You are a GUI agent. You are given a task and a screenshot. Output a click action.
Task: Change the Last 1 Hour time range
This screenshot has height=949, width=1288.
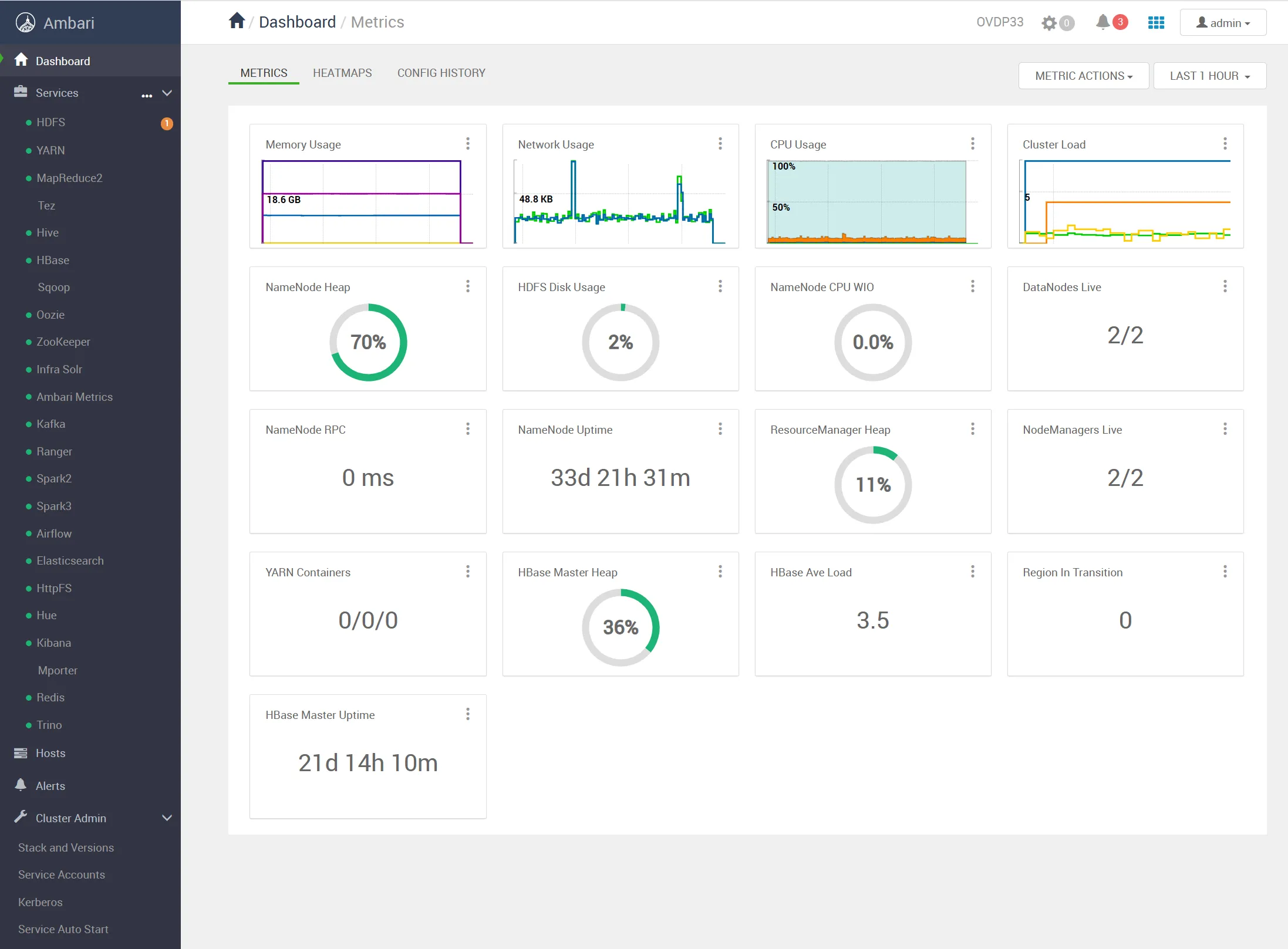click(1209, 76)
